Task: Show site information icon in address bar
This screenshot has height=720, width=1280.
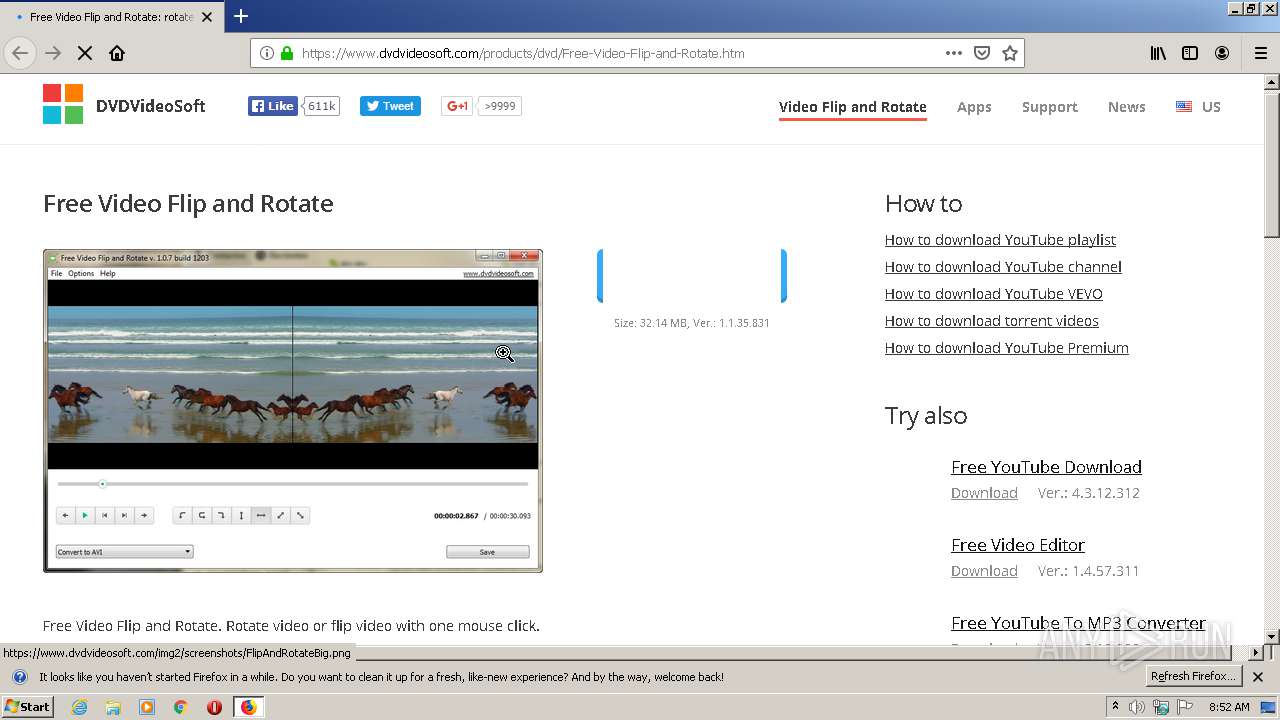Action: pos(267,53)
